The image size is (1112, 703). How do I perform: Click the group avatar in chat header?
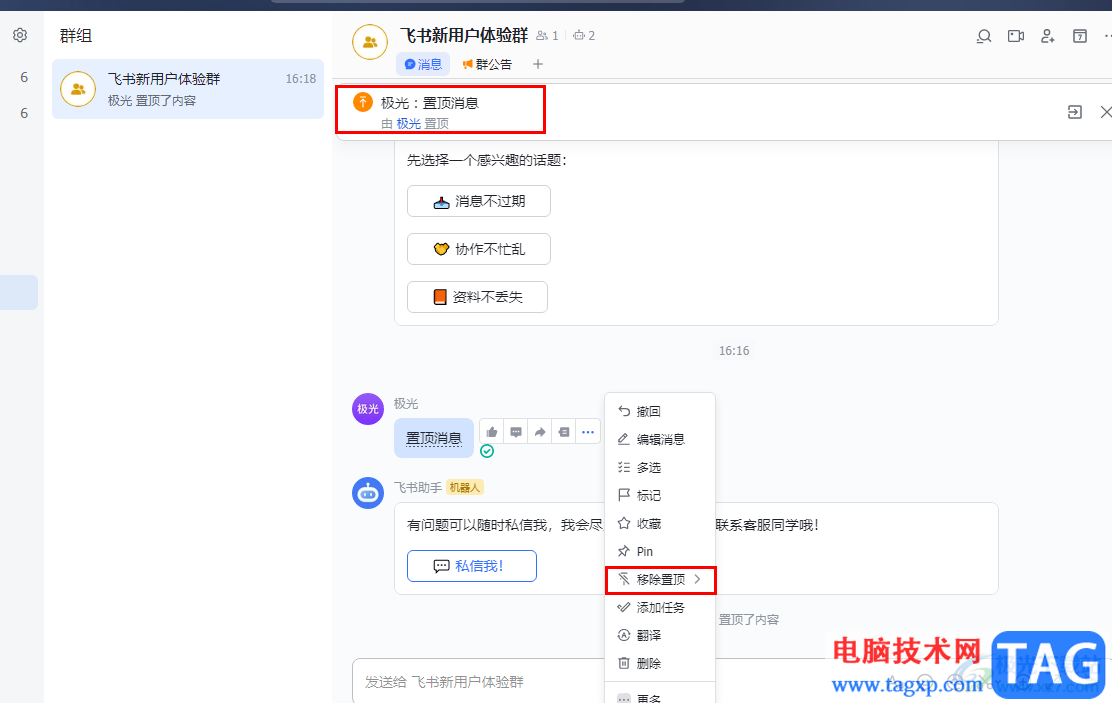coord(369,43)
